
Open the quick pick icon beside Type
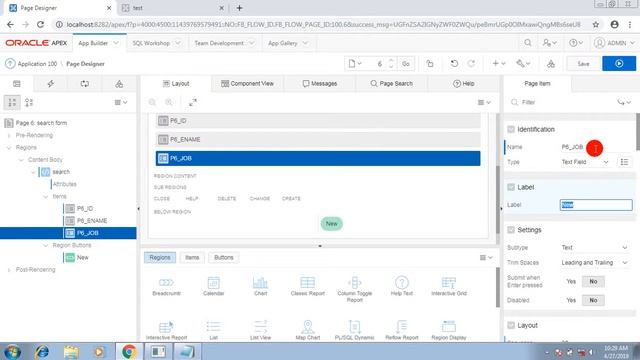[x=624, y=162]
